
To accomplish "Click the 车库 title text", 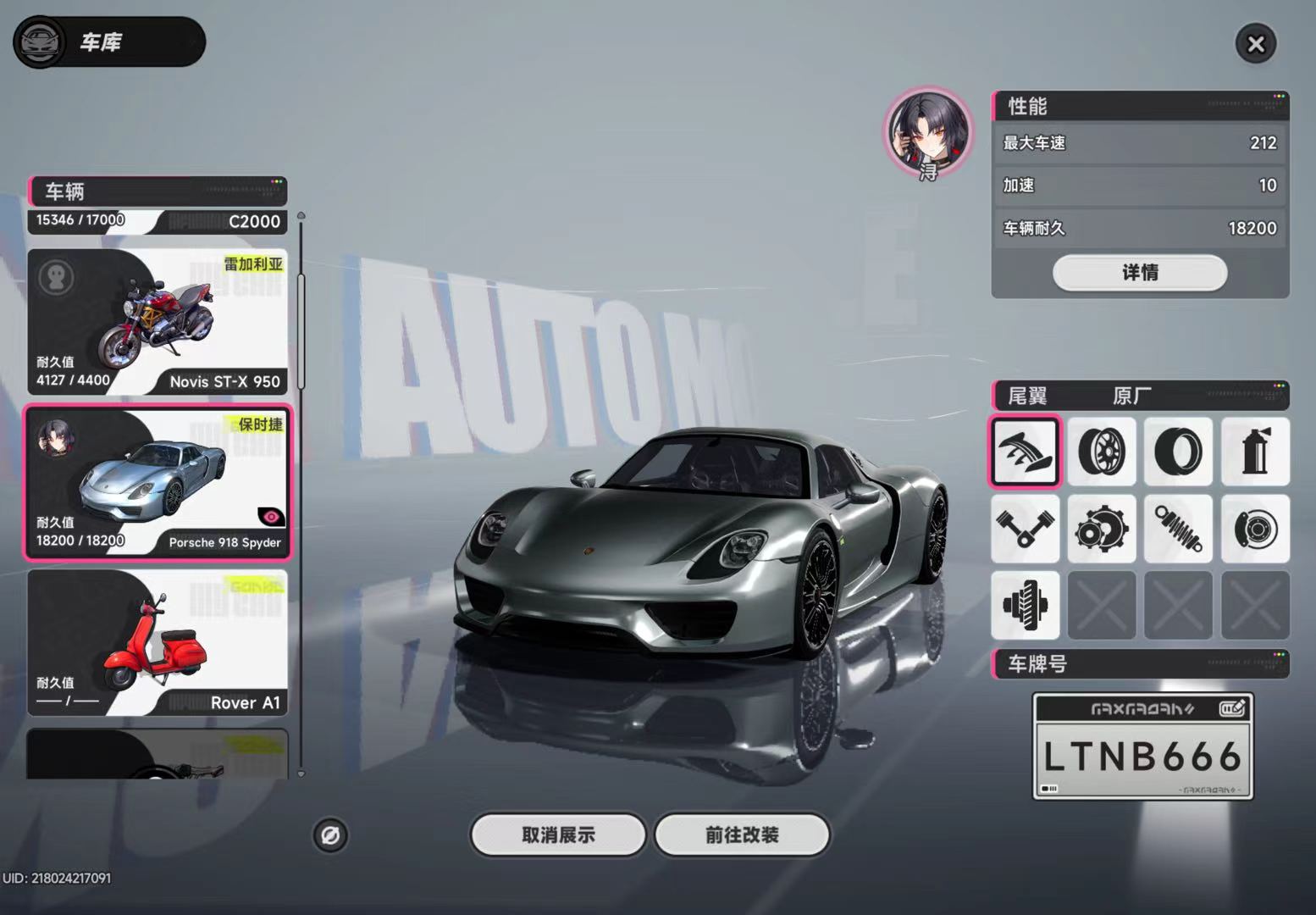I will pos(101,42).
